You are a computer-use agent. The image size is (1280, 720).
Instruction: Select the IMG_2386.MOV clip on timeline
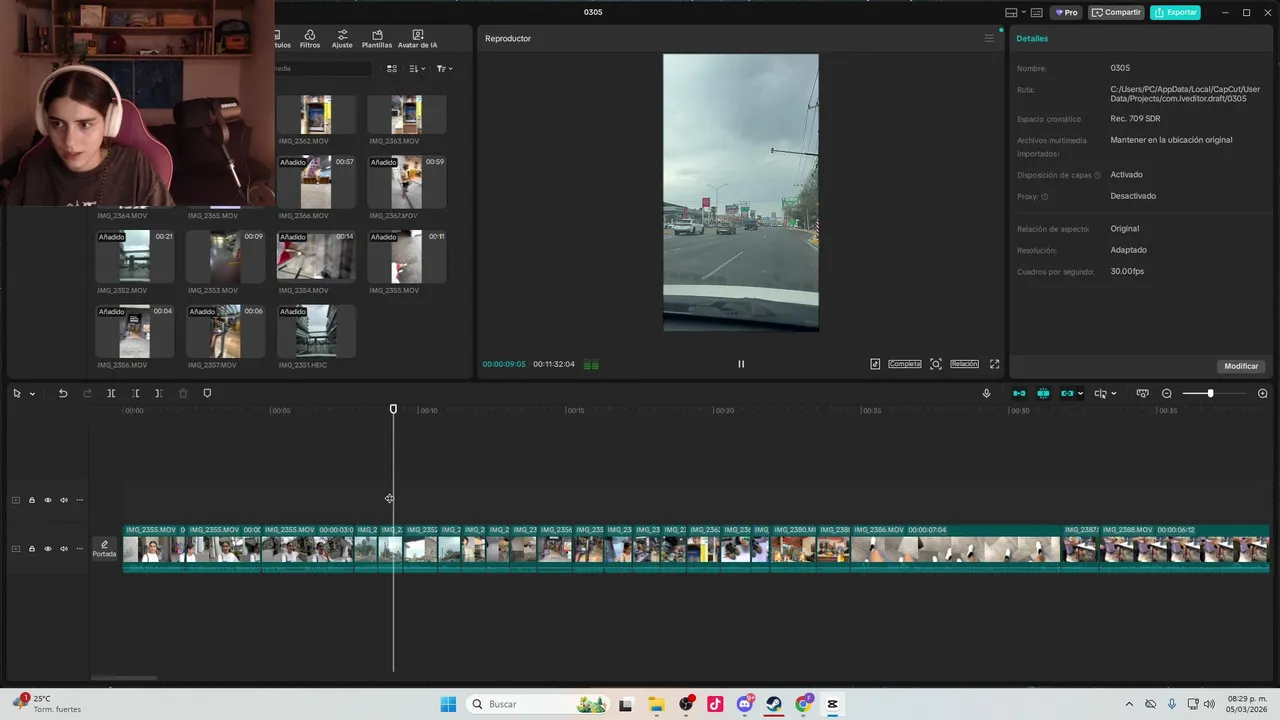pos(955,548)
